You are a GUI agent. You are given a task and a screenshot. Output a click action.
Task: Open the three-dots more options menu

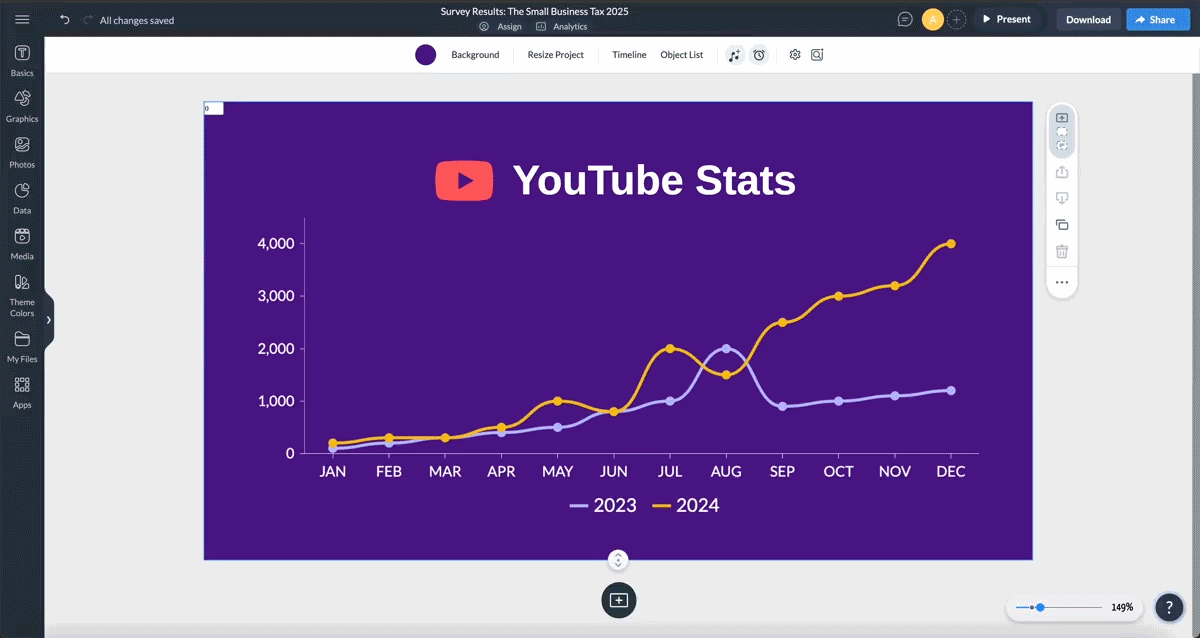point(1062,283)
